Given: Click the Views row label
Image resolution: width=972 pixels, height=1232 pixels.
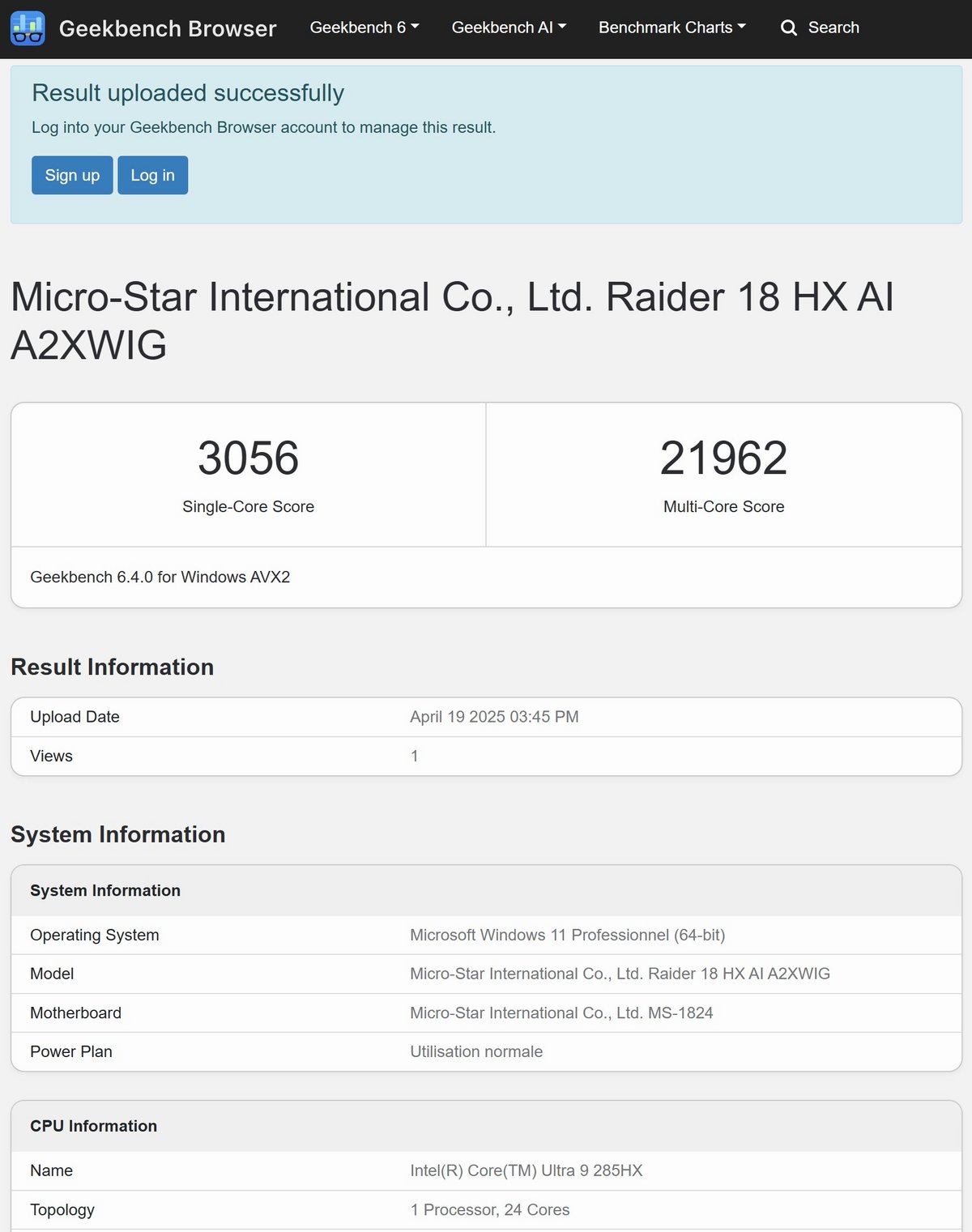Looking at the screenshot, I should point(51,756).
